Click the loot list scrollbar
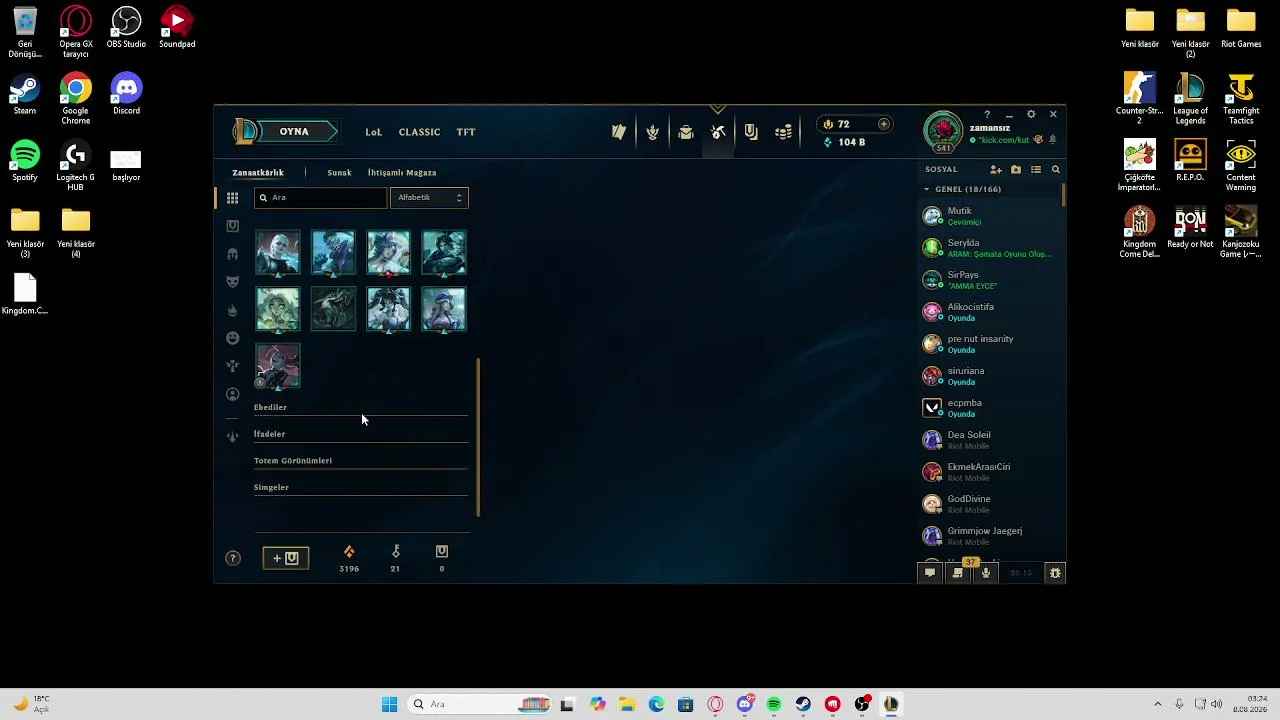The height and width of the screenshot is (720, 1280). [478, 437]
